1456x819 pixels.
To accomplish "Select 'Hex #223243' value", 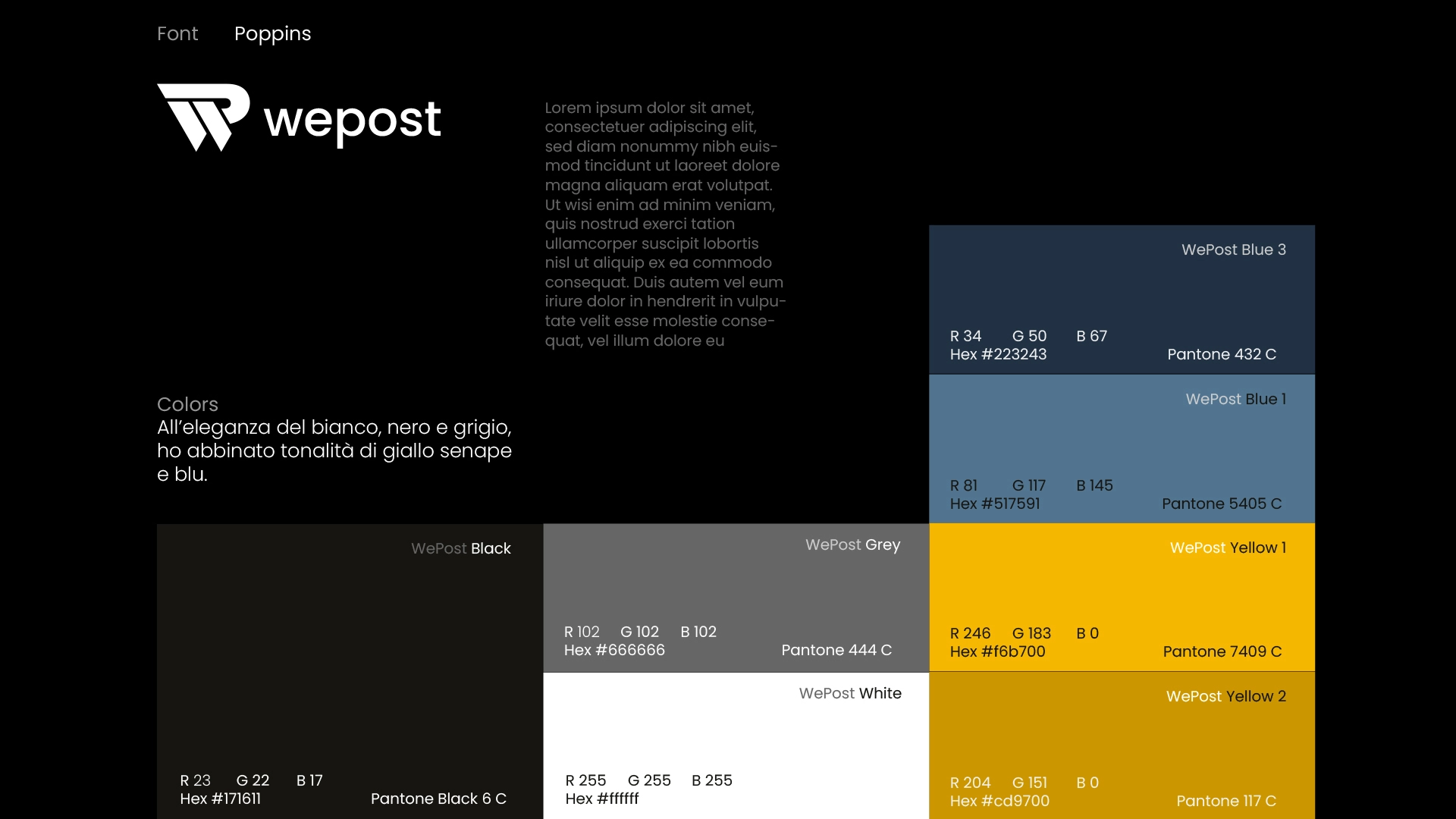I will click(998, 354).
